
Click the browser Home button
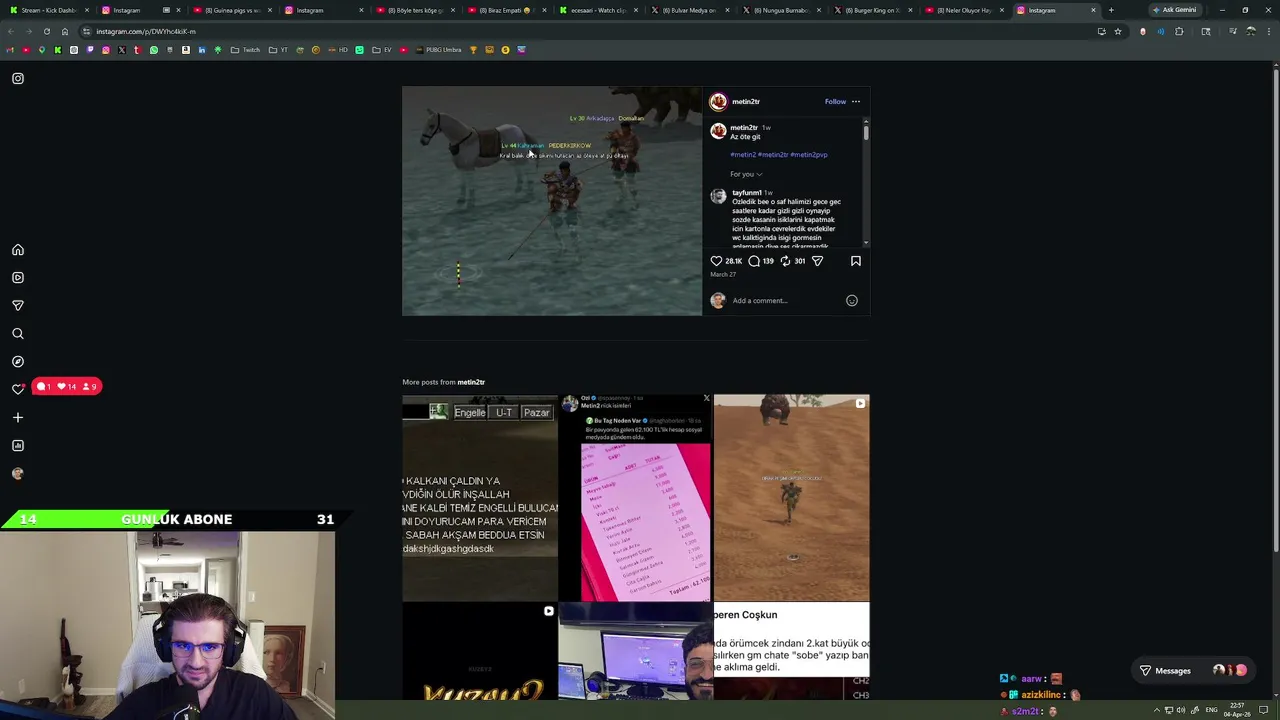click(65, 31)
